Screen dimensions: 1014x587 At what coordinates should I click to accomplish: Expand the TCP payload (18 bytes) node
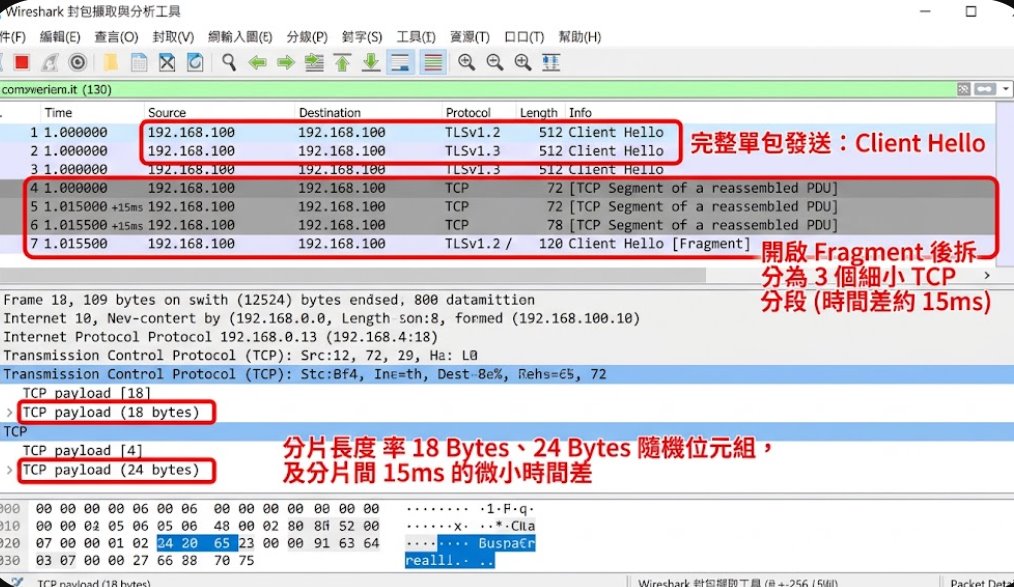point(9,412)
